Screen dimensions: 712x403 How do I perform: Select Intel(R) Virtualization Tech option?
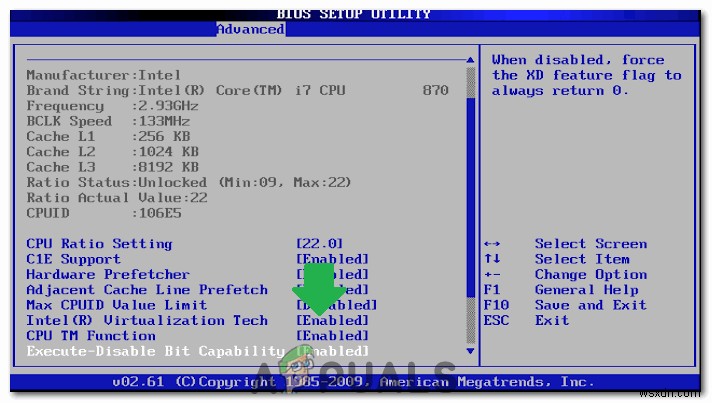[147, 320]
